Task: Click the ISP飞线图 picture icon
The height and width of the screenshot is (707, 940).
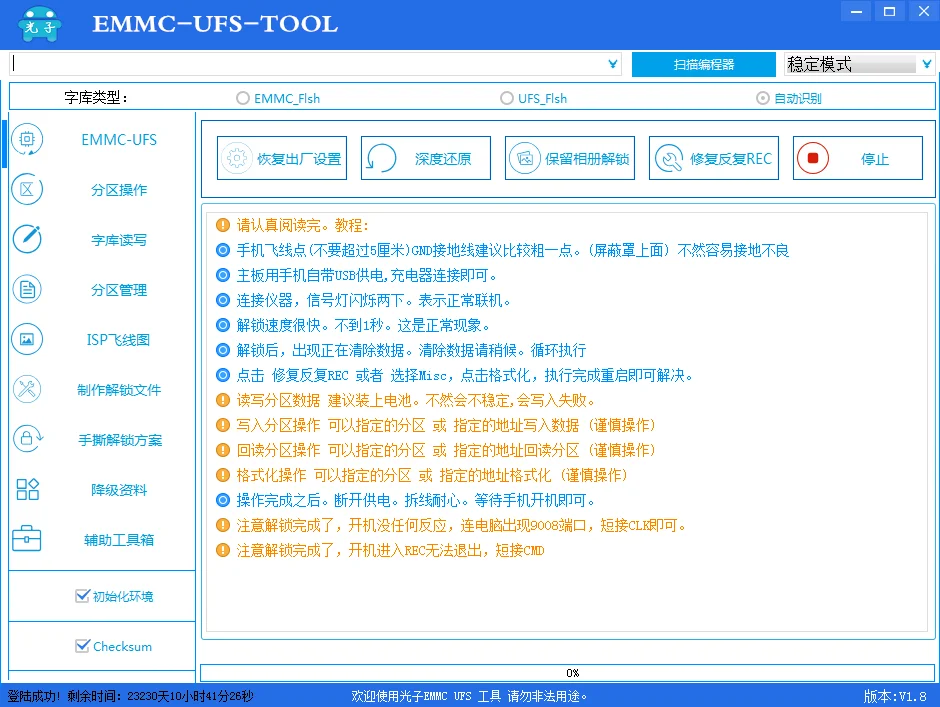Action: 27,339
